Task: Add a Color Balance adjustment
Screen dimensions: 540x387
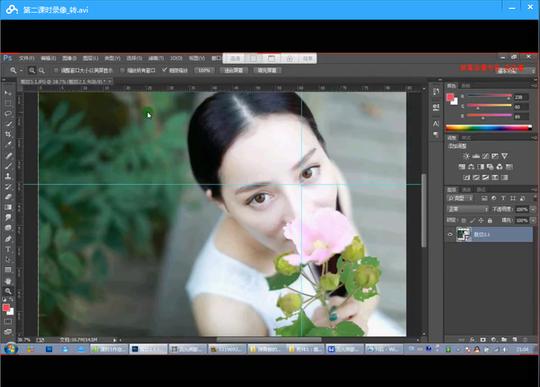Action: point(471,167)
